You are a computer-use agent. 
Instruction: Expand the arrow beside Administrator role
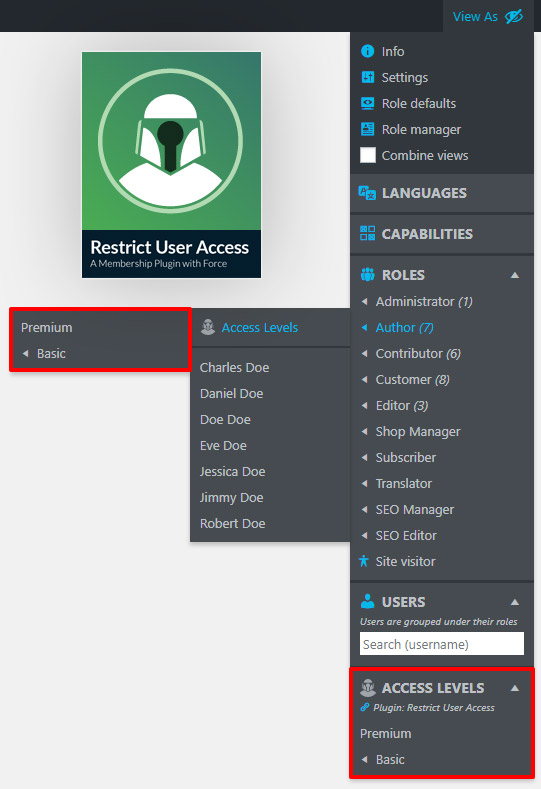coord(364,301)
